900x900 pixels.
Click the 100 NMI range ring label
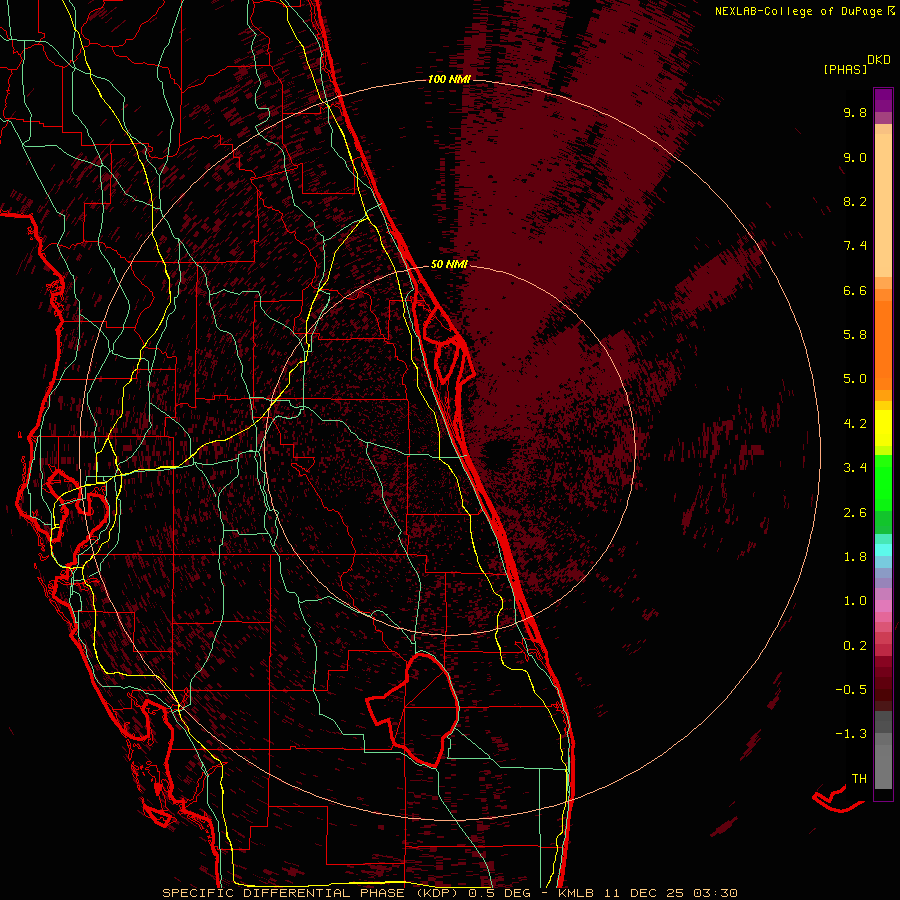point(449,79)
